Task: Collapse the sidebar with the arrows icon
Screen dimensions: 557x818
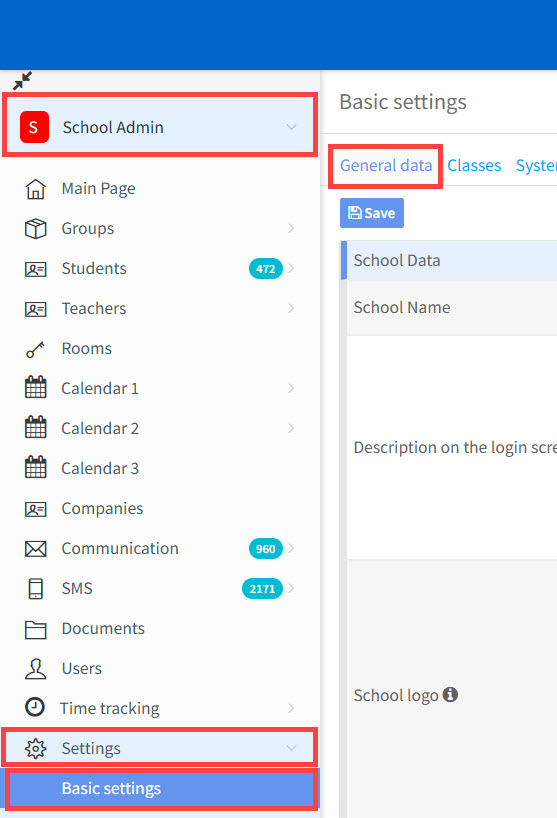Action: coord(22,81)
